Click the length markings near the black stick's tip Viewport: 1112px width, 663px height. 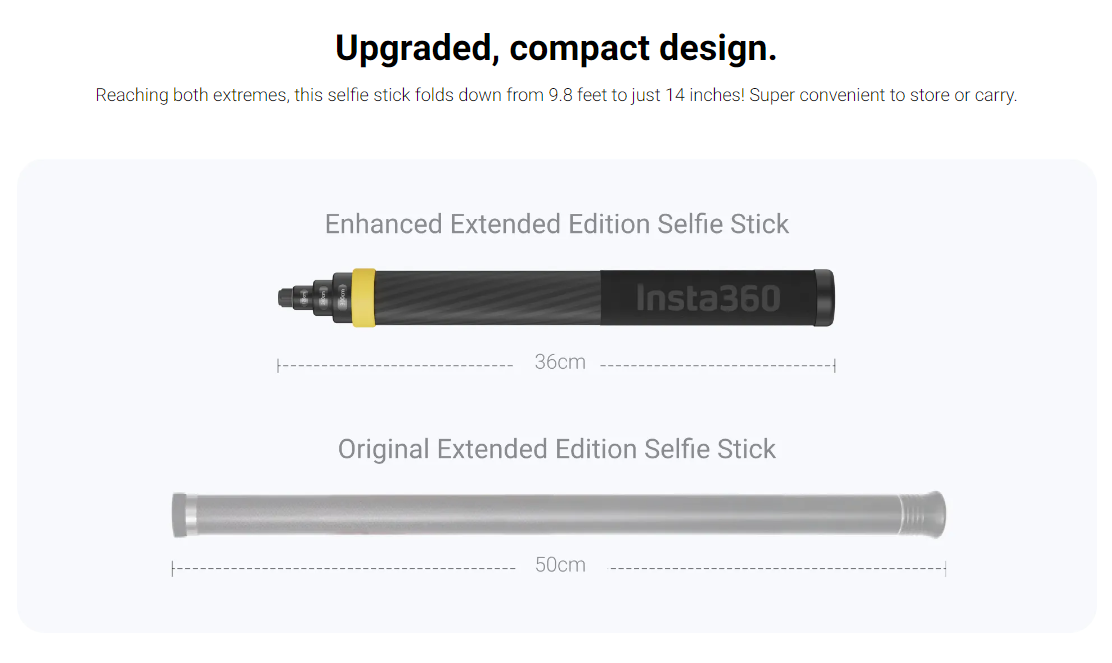[324, 297]
